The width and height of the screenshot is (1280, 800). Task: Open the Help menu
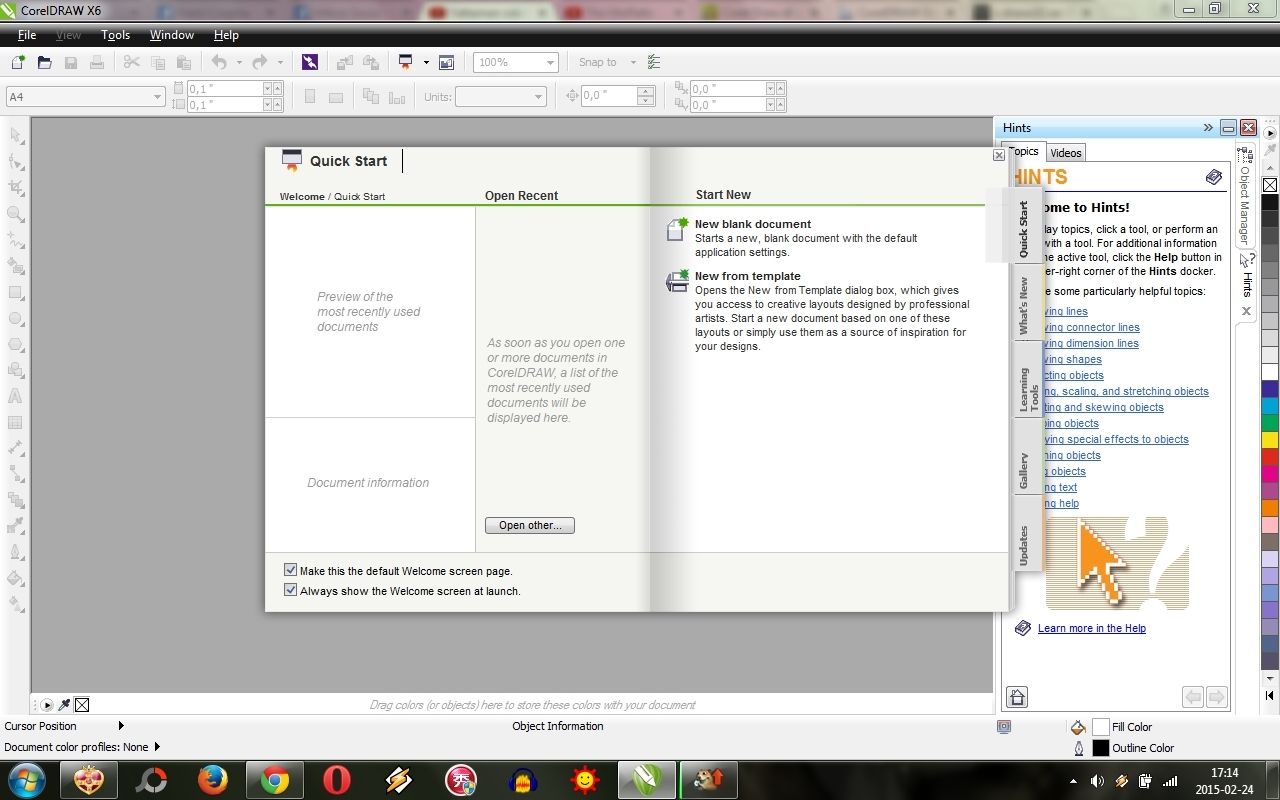tap(226, 34)
